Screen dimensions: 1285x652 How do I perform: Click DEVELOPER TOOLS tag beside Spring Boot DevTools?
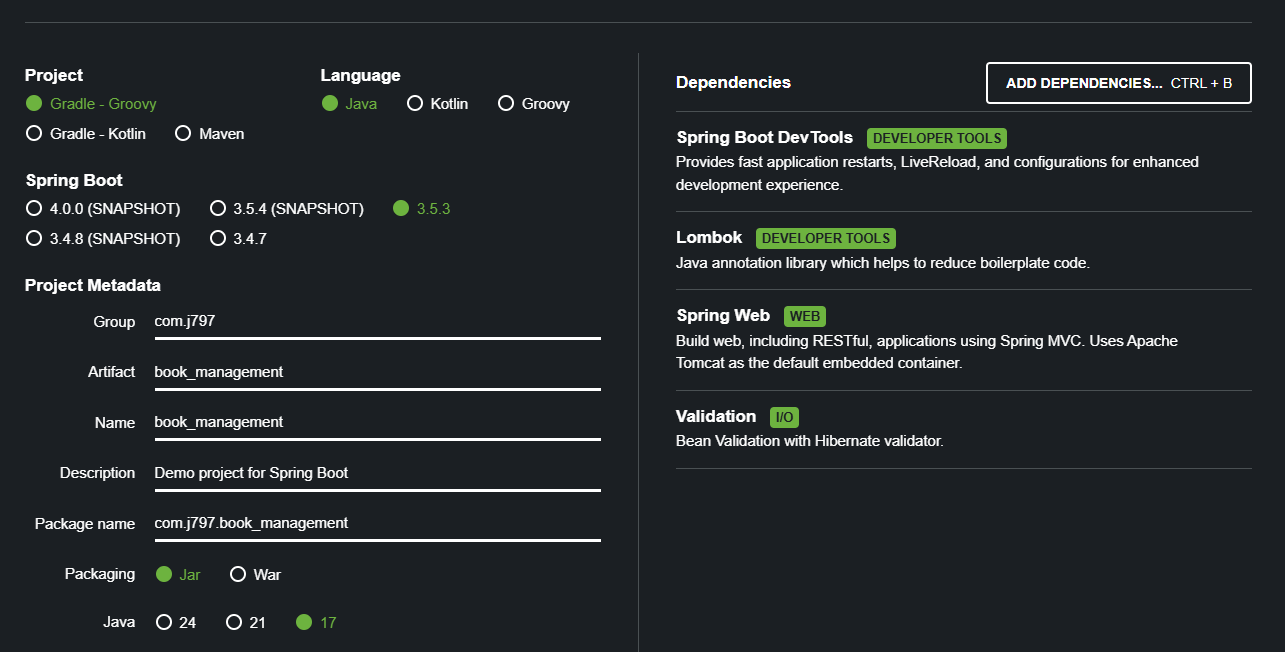click(936, 138)
